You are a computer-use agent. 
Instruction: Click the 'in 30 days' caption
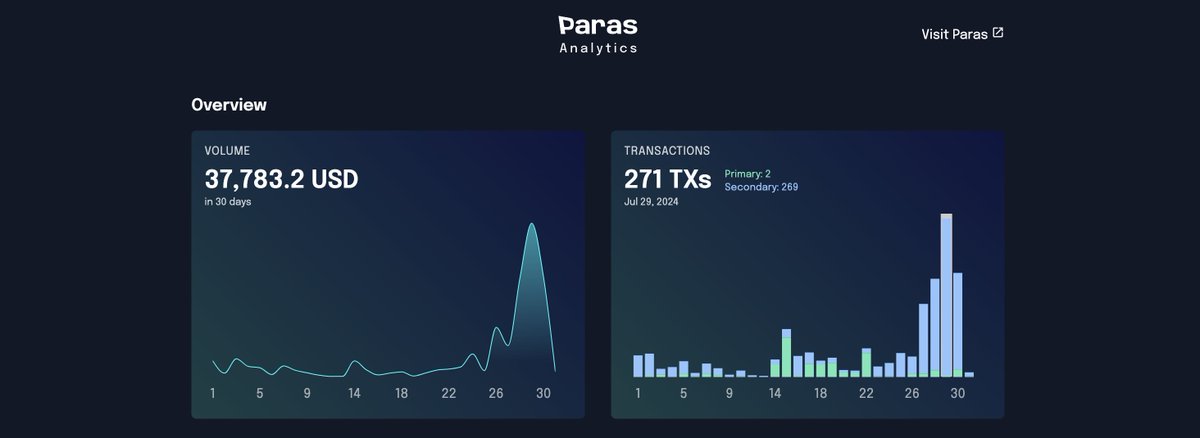pyautogui.click(x=227, y=202)
